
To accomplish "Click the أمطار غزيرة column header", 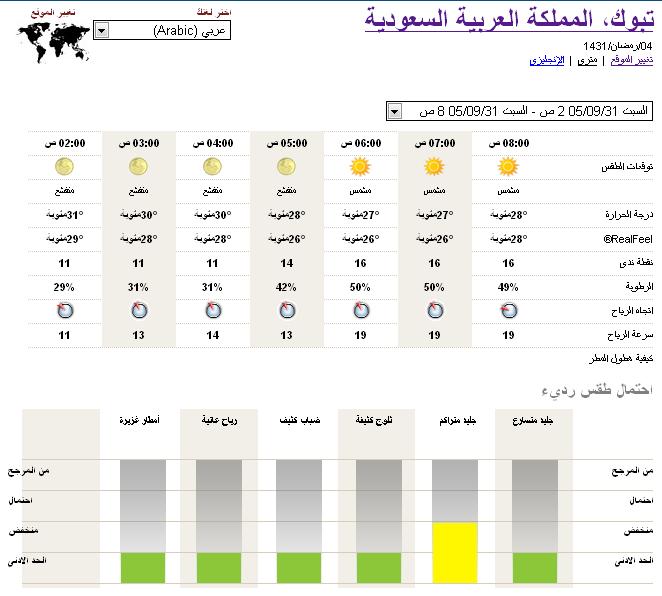I will click(139, 420).
